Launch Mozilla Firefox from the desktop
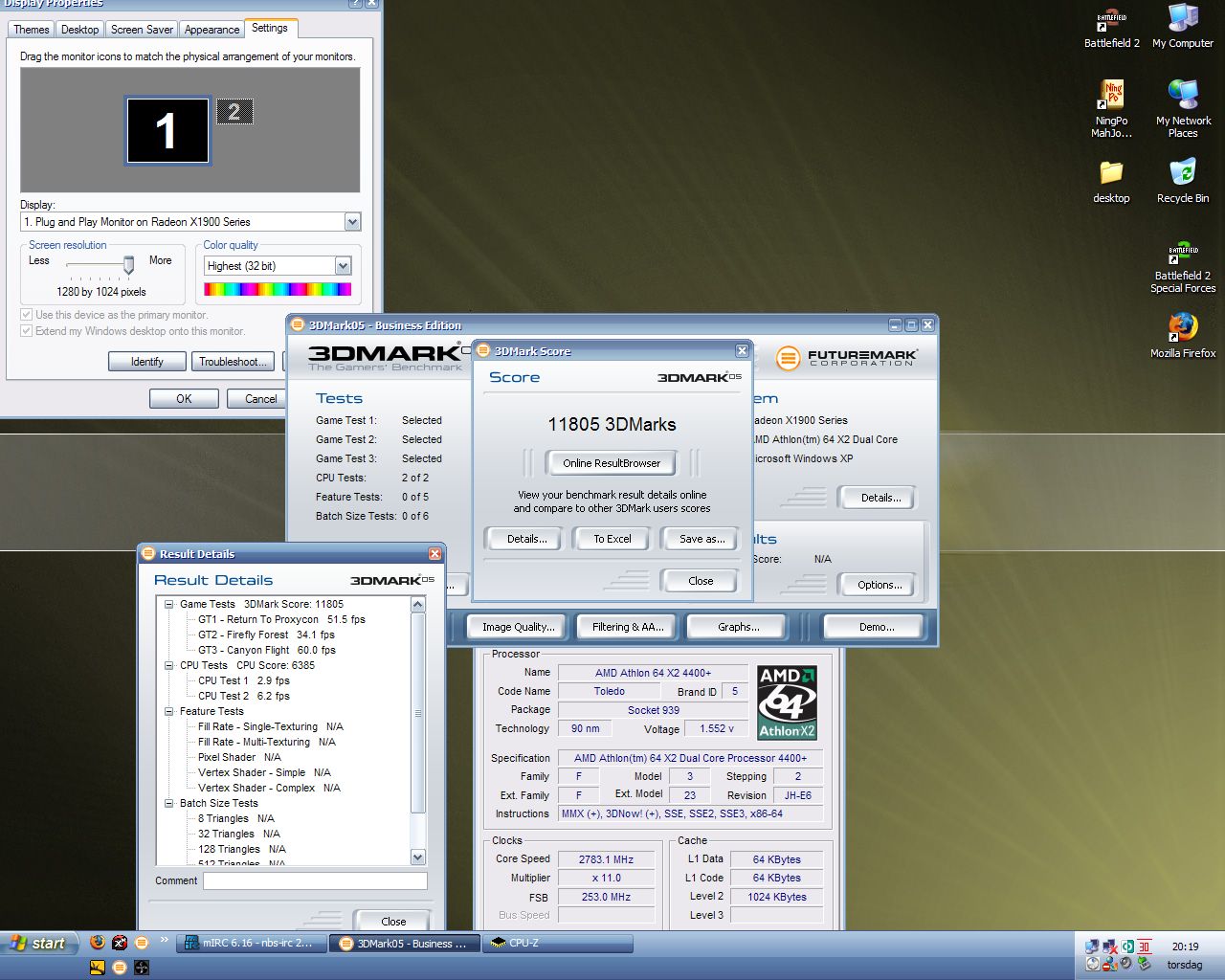This screenshot has height=980, width=1225. 1183,335
